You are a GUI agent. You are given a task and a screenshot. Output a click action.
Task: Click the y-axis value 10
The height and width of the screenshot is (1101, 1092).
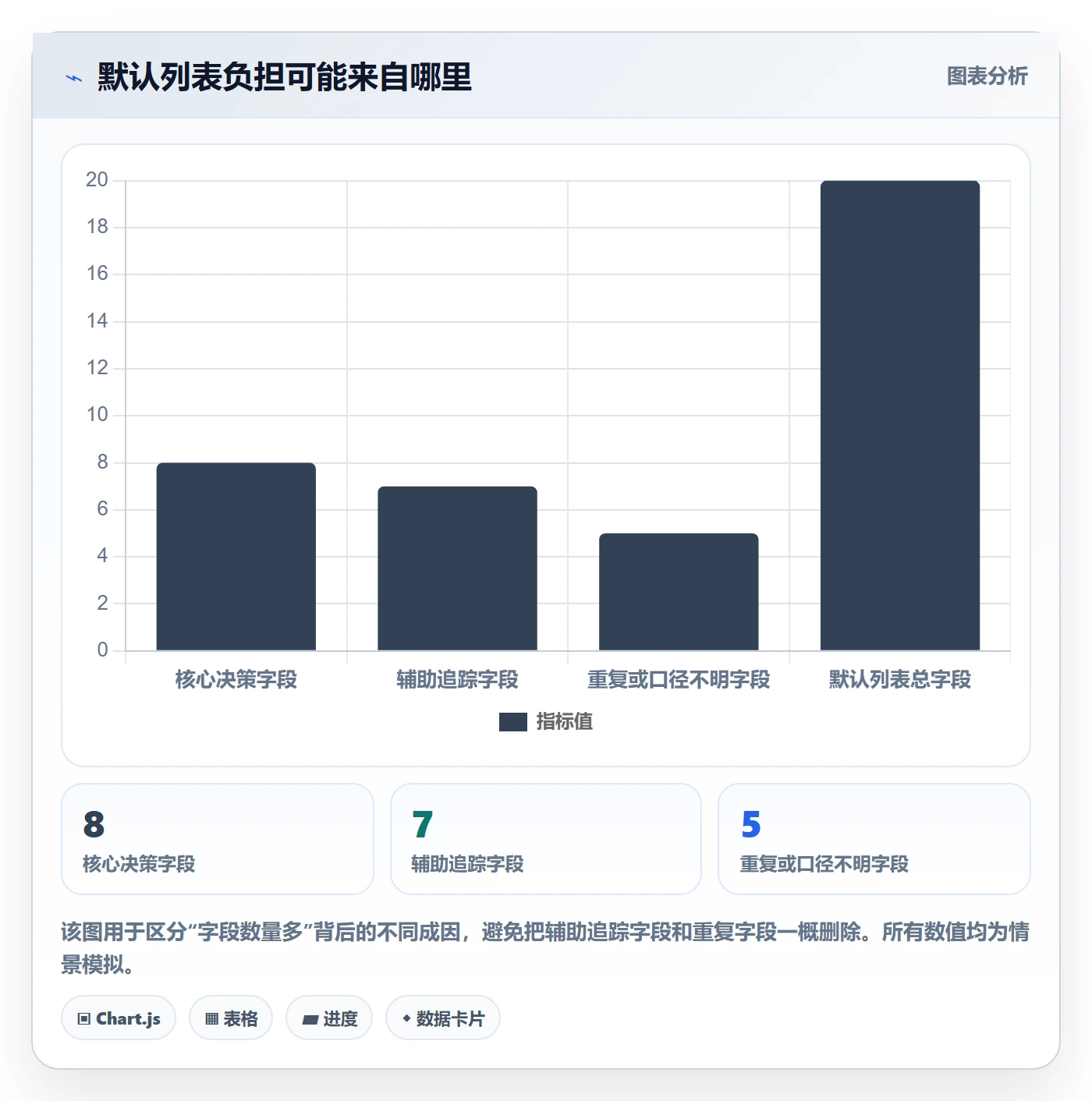tap(97, 415)
